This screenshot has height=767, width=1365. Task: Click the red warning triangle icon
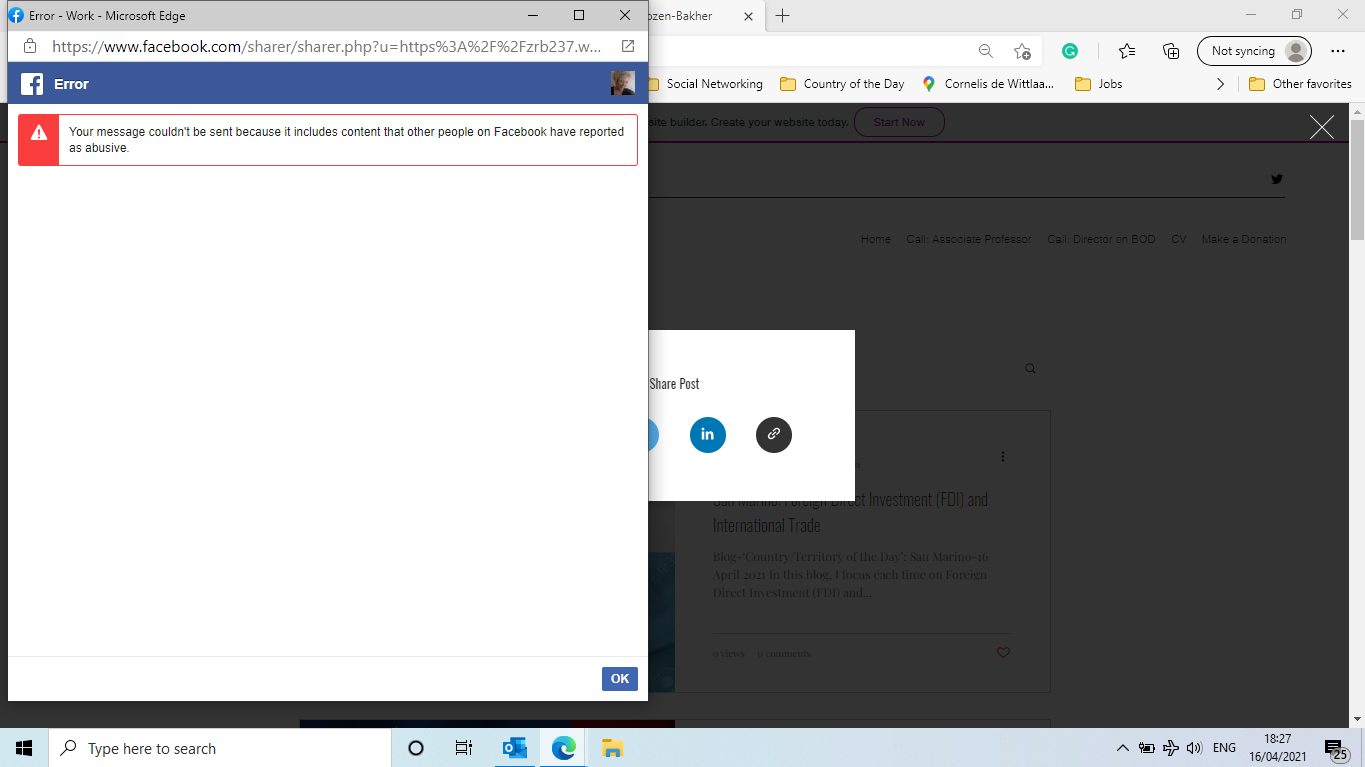(38, 133)
